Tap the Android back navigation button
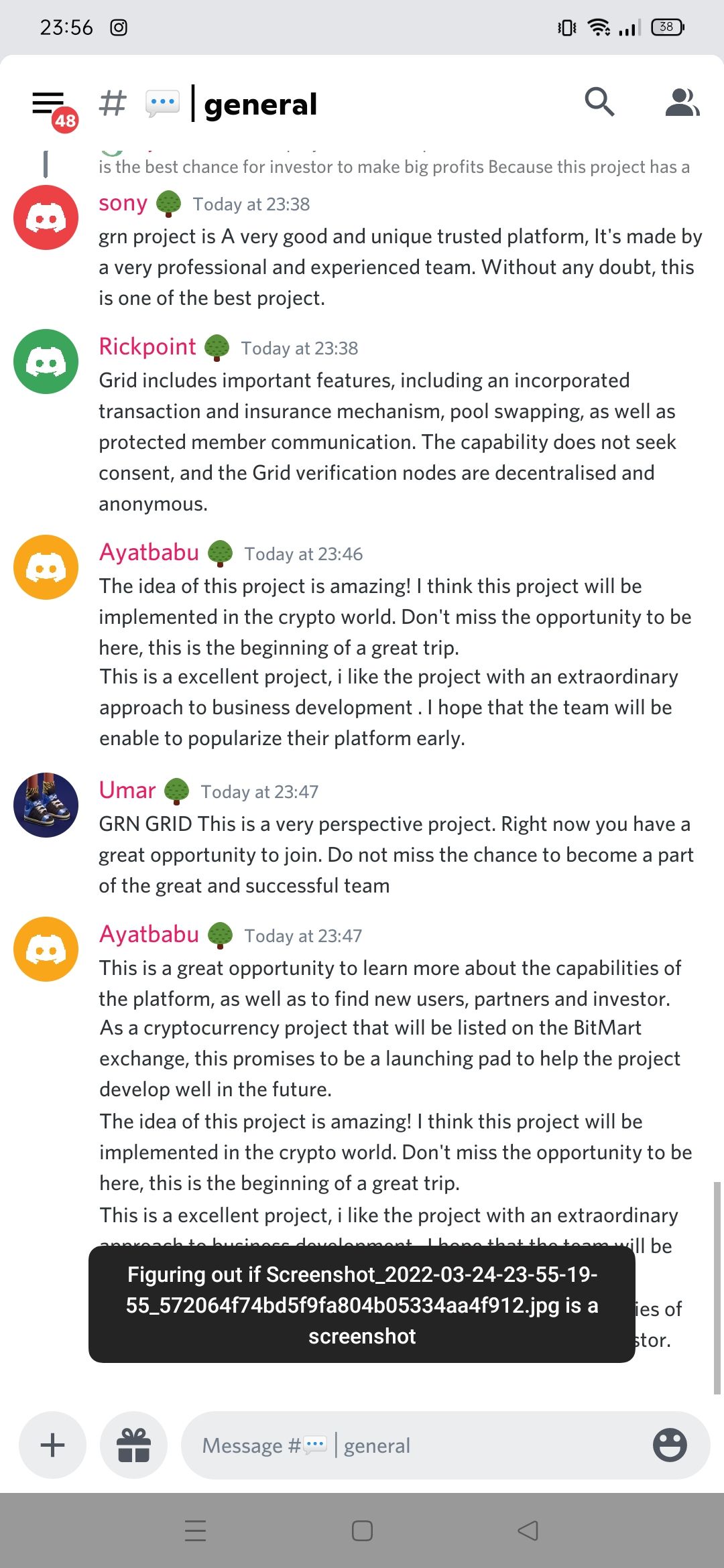This screenshot has width=724, height=1568. coord(528,1530)
